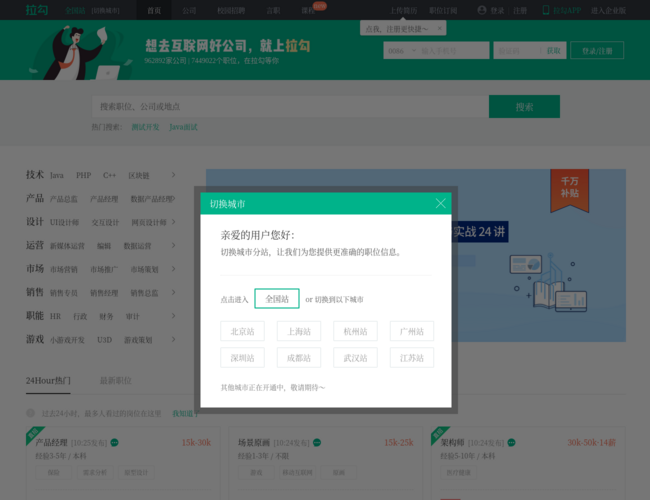Click the 职位订阅 link
The width and height of the screenshot is (650, 500).
(443, 10)
